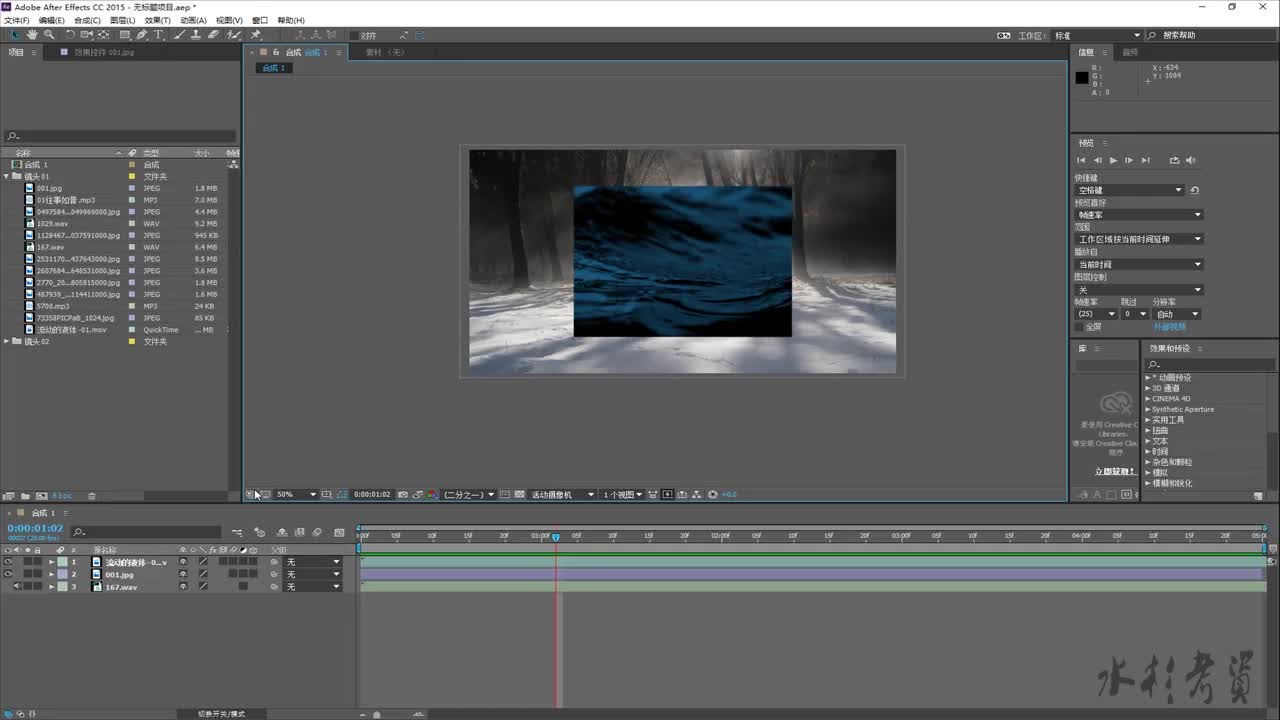
Task: Open the parent dropdown for the 167.wav layer
Action: (313, 586)
